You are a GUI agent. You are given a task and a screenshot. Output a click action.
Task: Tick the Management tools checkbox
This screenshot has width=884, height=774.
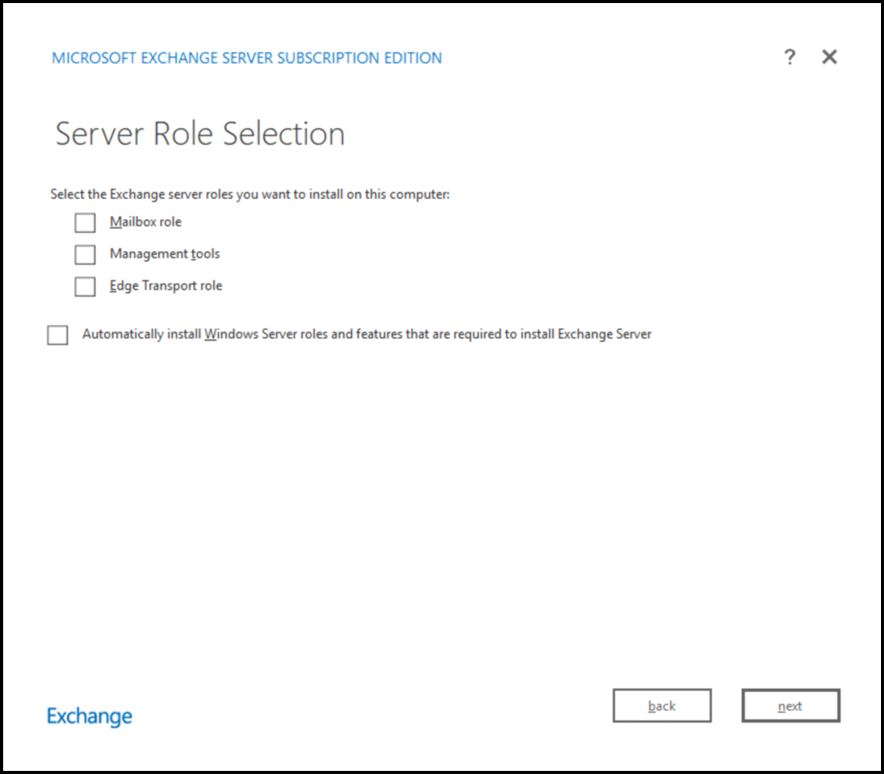point(85,255)
